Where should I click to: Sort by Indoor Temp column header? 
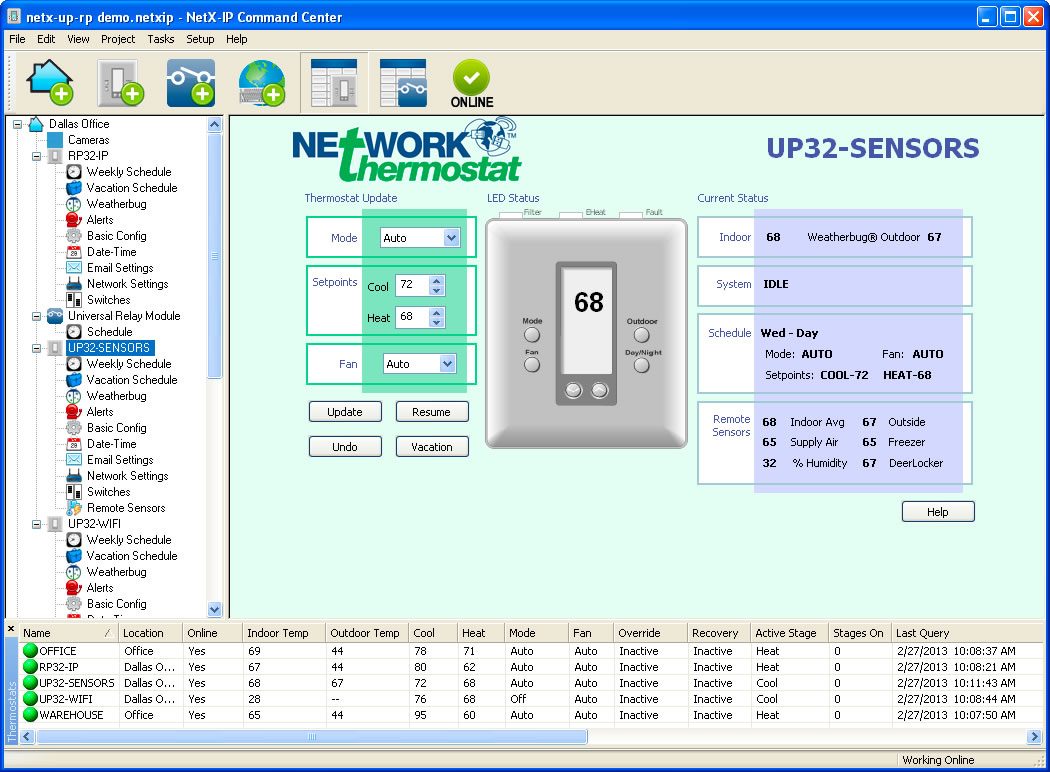tap(284, 633)
